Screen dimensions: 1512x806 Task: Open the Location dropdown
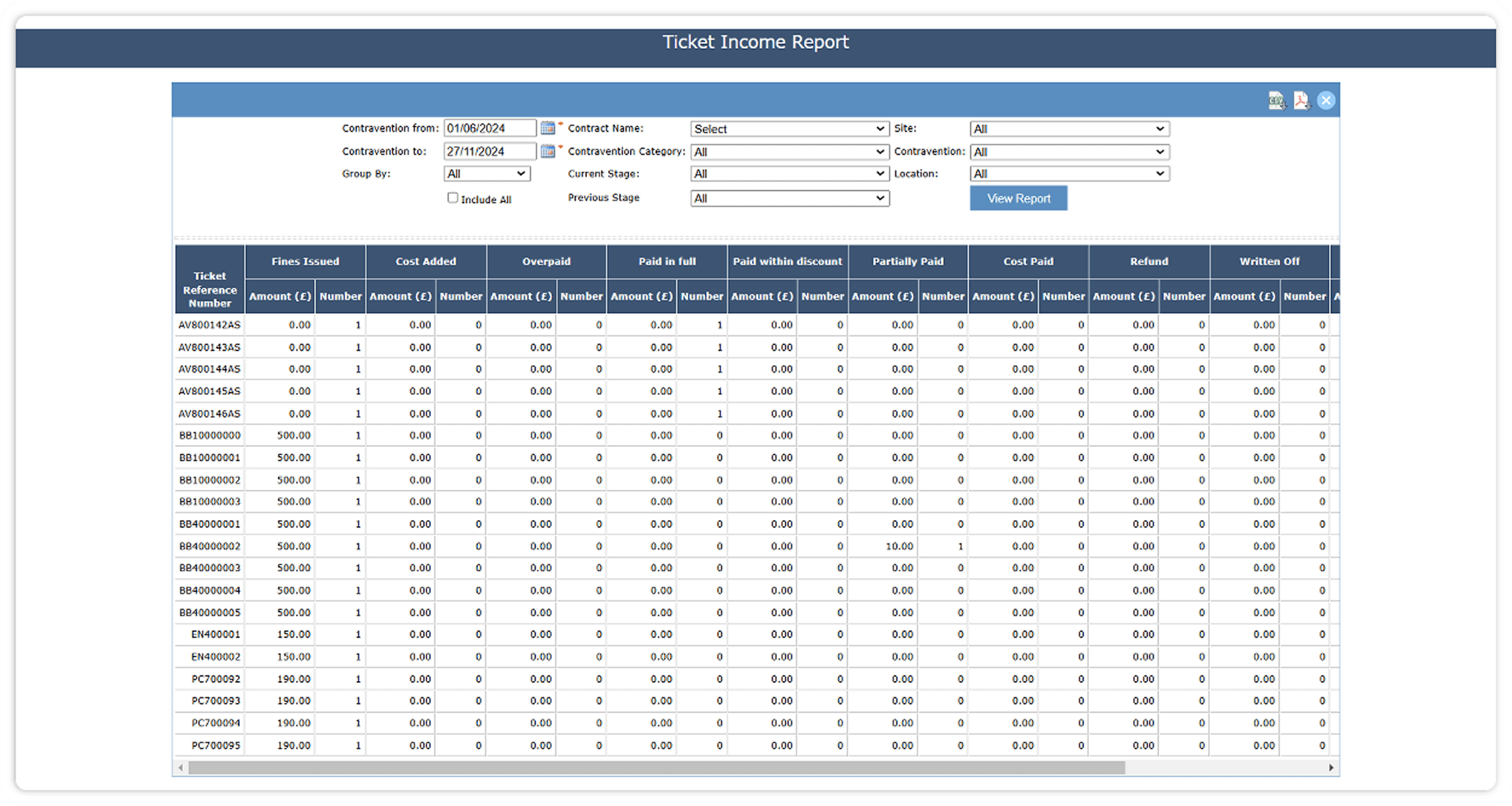tap(1069, 174)
